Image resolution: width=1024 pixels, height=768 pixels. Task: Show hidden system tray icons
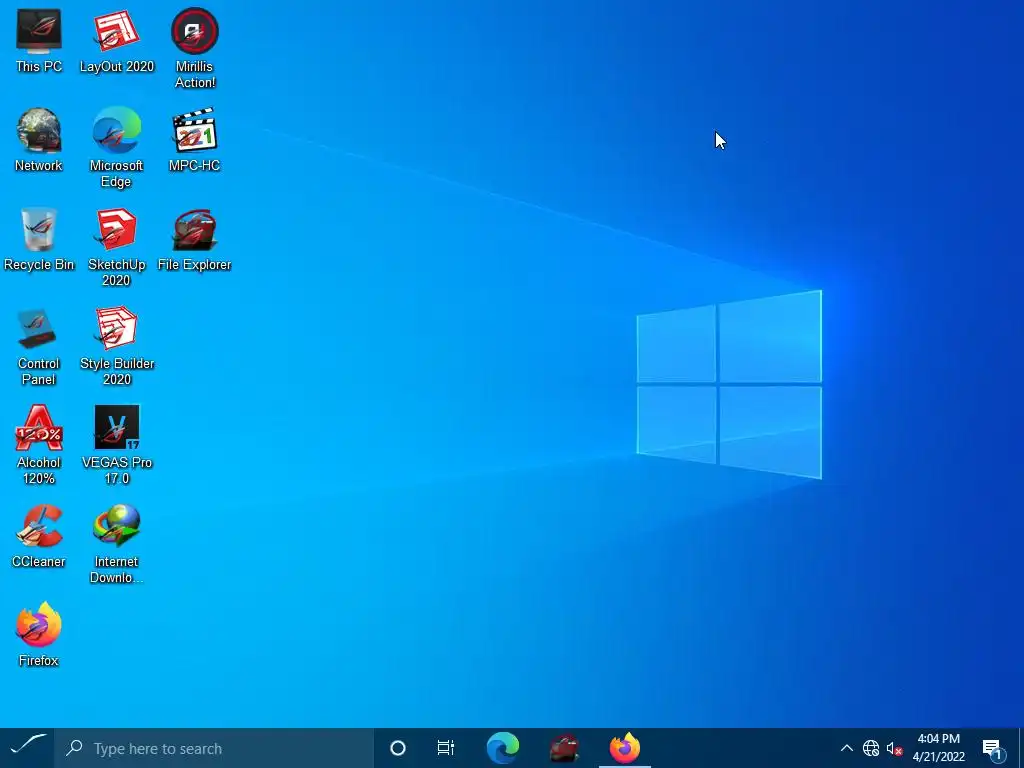click(x=846, y=748)
